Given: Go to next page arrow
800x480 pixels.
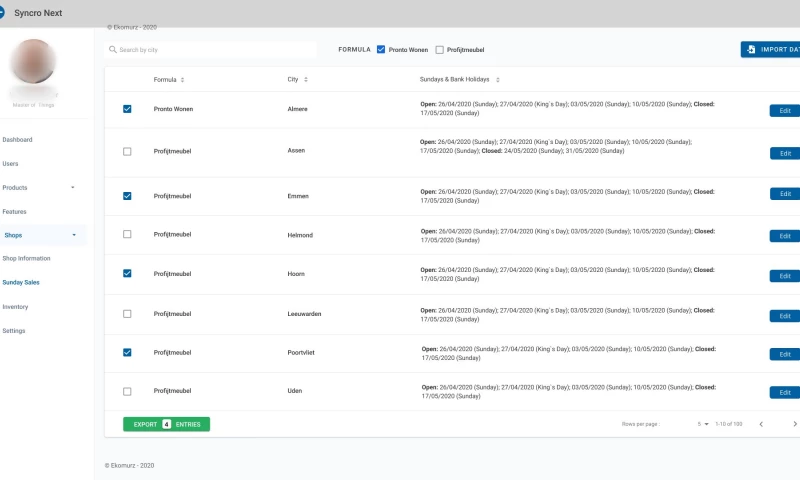Looking at the screenshot, I should 795,424.
